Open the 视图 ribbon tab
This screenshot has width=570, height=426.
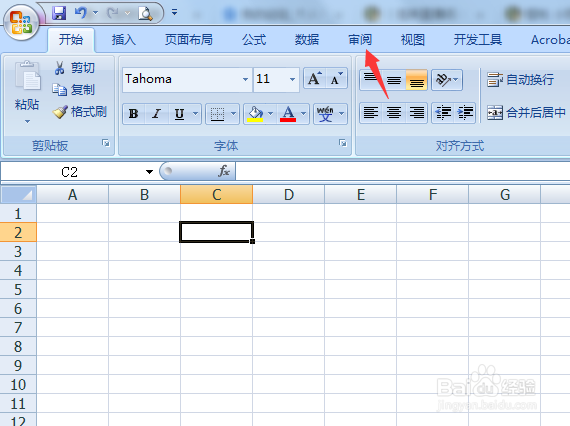pyautogui.click(x=413, y=39)
